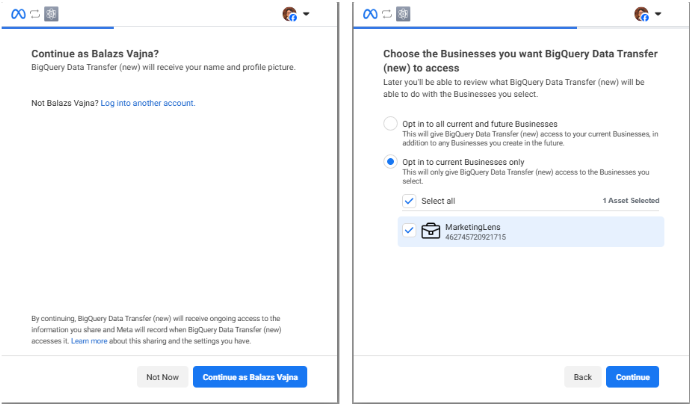Go back using the Back button
The width and height of the screenshot is (692, 406).
583,377
